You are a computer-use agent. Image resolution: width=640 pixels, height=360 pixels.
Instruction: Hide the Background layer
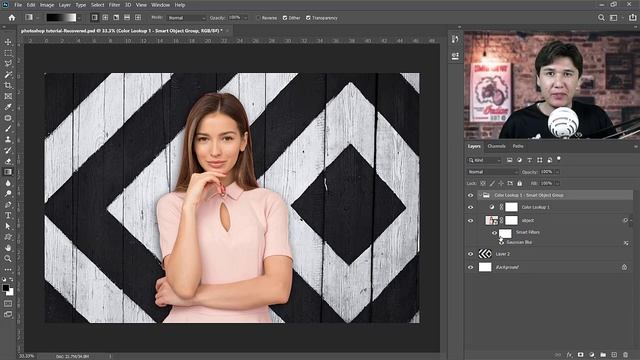(470, 267)
